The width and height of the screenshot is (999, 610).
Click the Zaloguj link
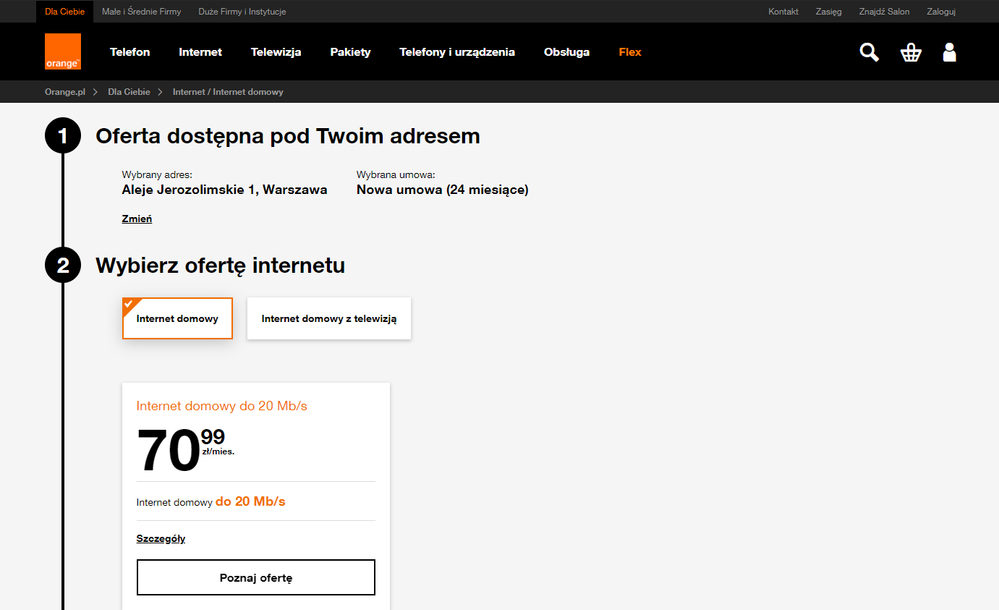point(941,12)
